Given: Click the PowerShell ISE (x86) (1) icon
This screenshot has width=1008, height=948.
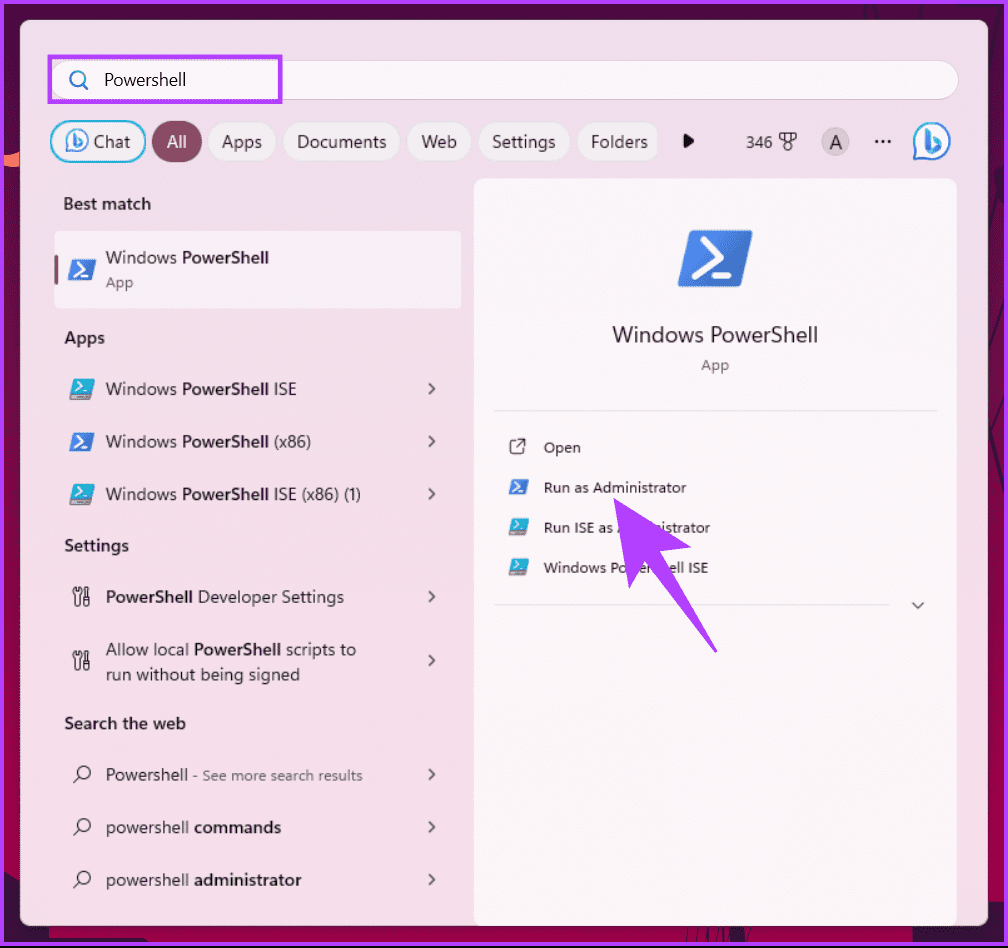Looking at the screenshot, I should tap(82, 494).
